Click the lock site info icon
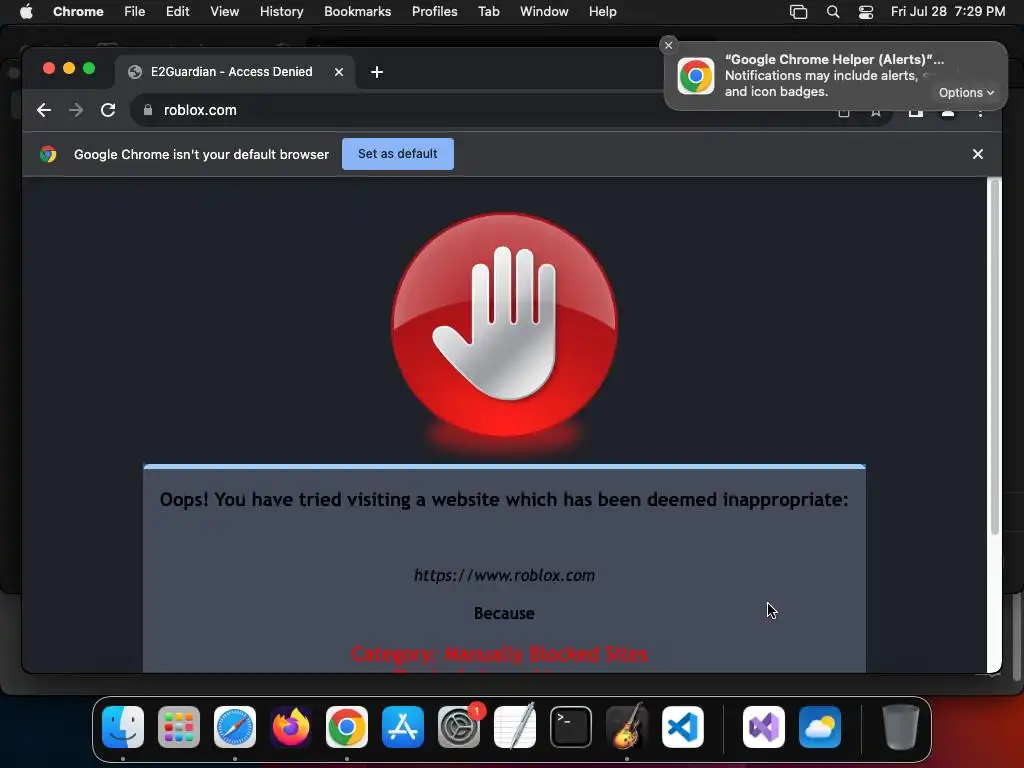Viewport: 1024px width, 768px height. (148, 110)
